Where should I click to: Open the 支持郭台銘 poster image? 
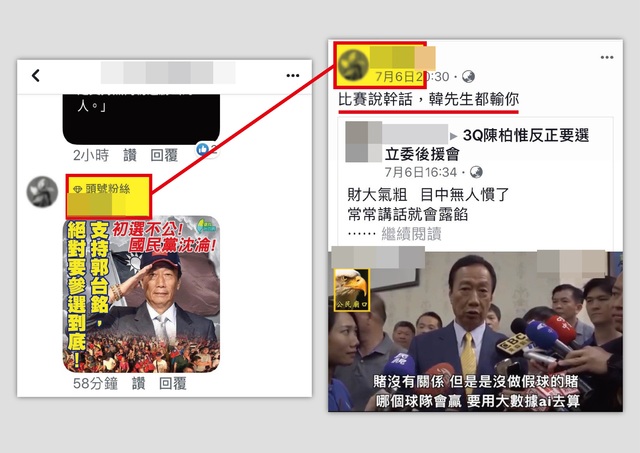pyautogui.click(x=141, y=294)
